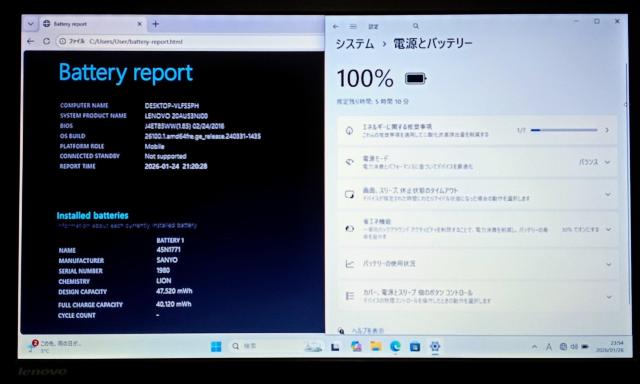Show hidden system tray icons
This screenshot has height=384, width=640.
pos(534,347)
